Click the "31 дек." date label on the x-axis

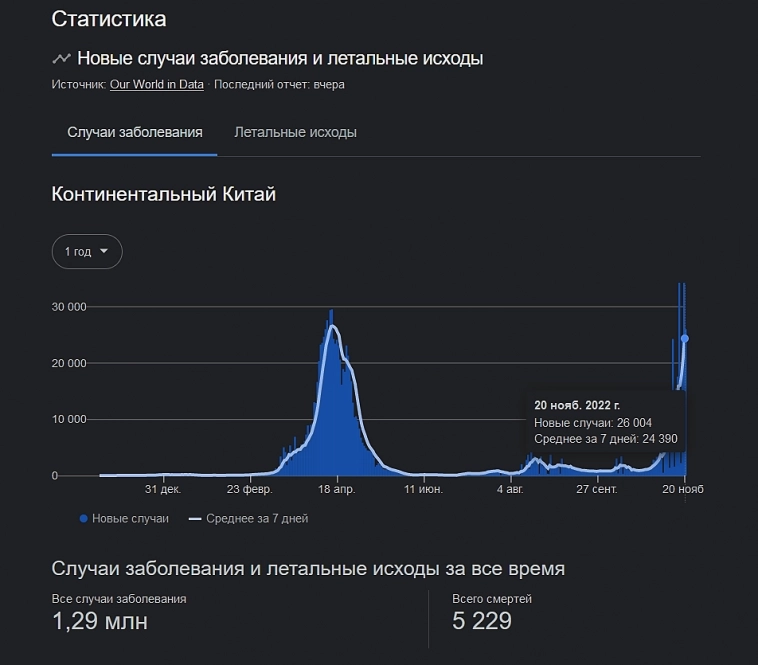pyautogui.click(x=163, y=490)
